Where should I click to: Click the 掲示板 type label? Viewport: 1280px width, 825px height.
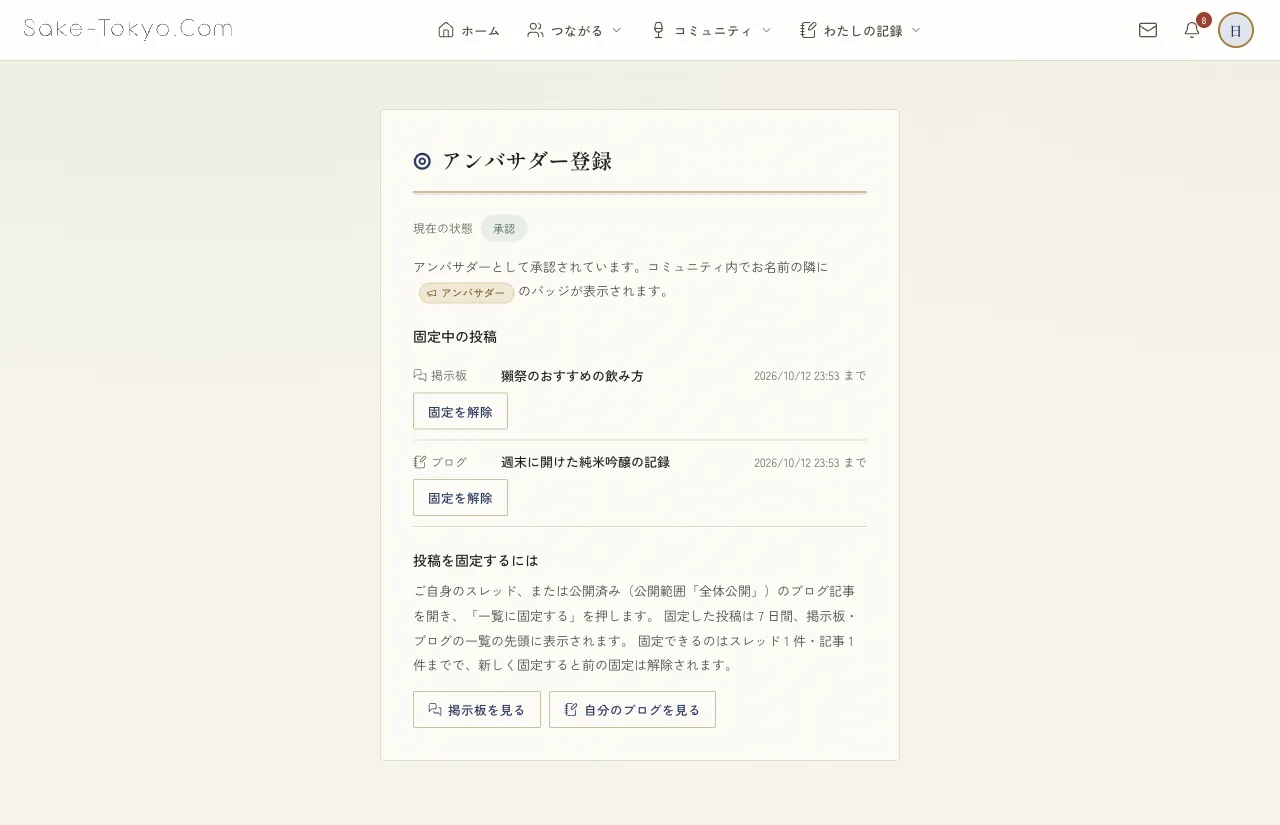[x=449, y=376]
